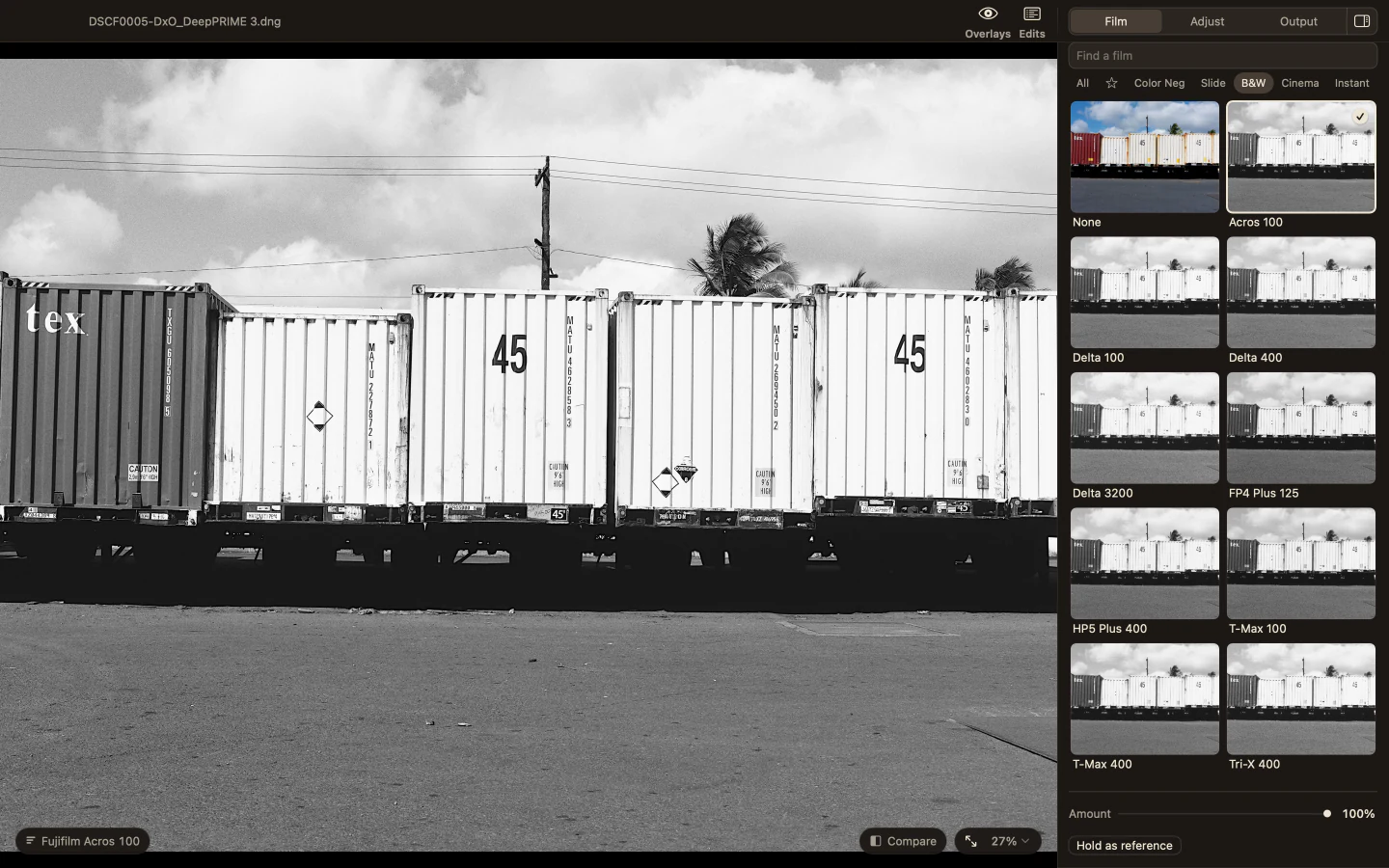Screen dimensions: 1389x868
Task: Open the Fujifilm Acros 100 film label
Action: [x=83, y=841]
